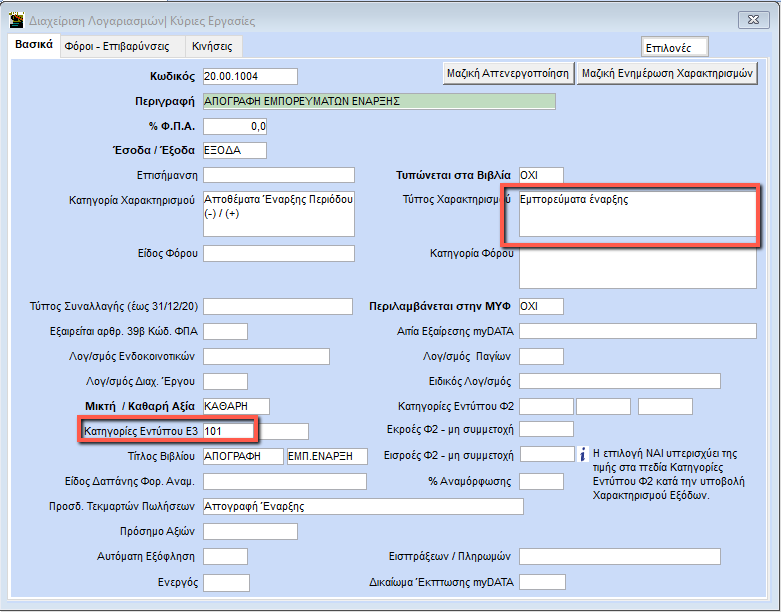
Task: Click the Λογ/σμός Παγίων field
Action: (541, 357)
